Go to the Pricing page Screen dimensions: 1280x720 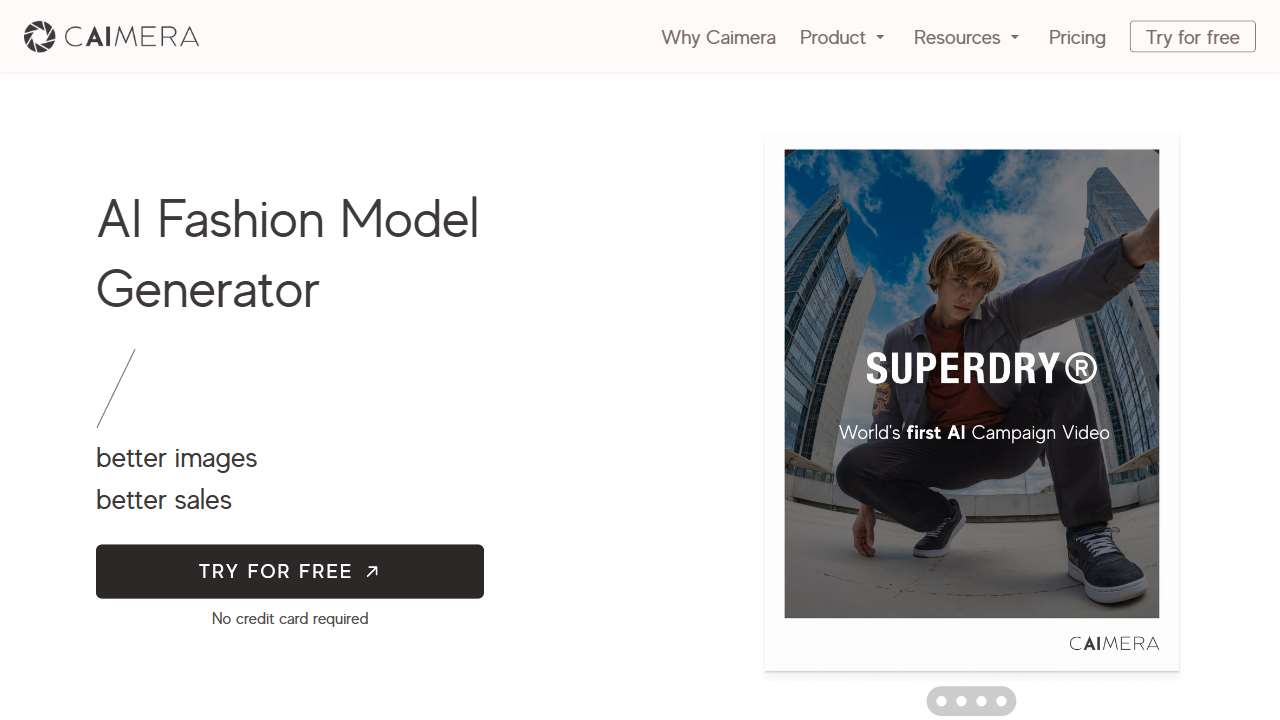tap(1077, 37)
